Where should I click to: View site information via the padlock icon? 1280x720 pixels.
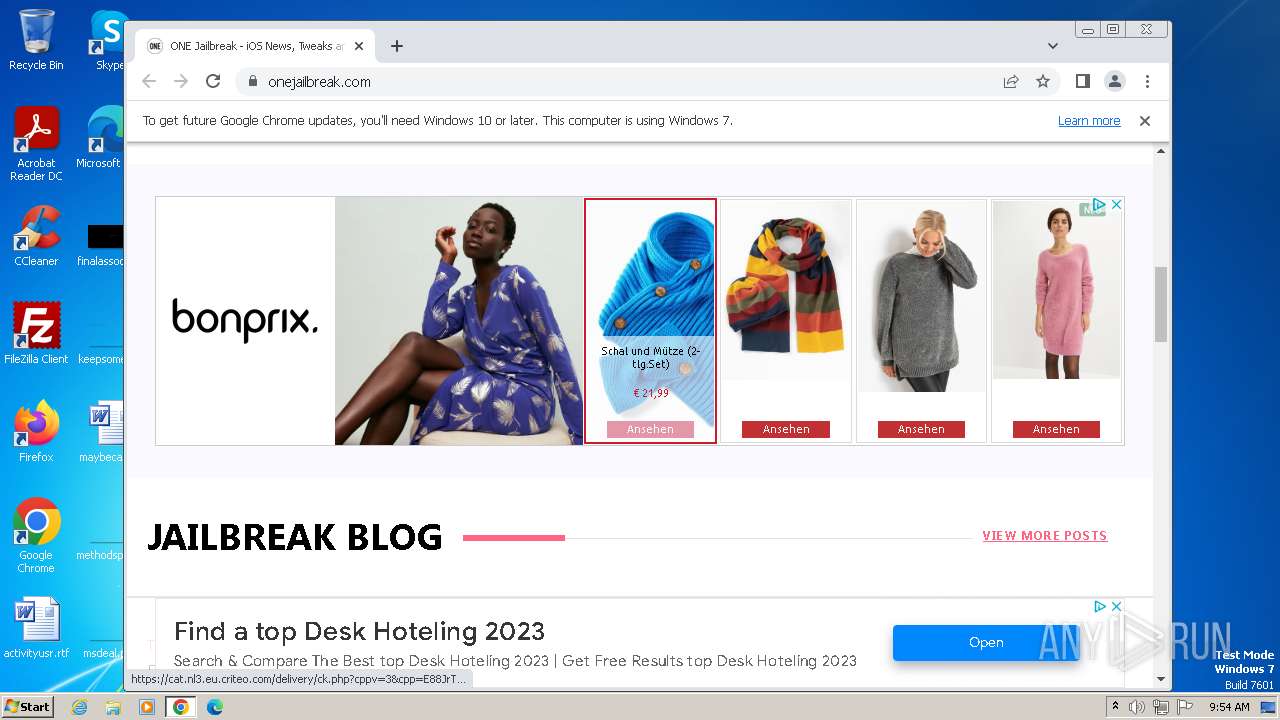point(252,82)
